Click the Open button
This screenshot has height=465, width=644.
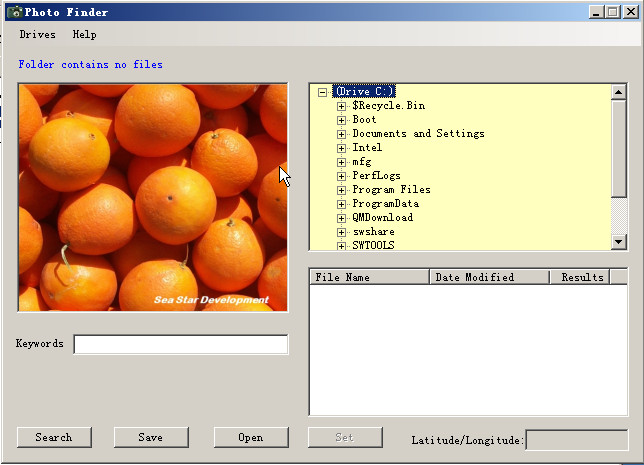(x=251, y=437)
